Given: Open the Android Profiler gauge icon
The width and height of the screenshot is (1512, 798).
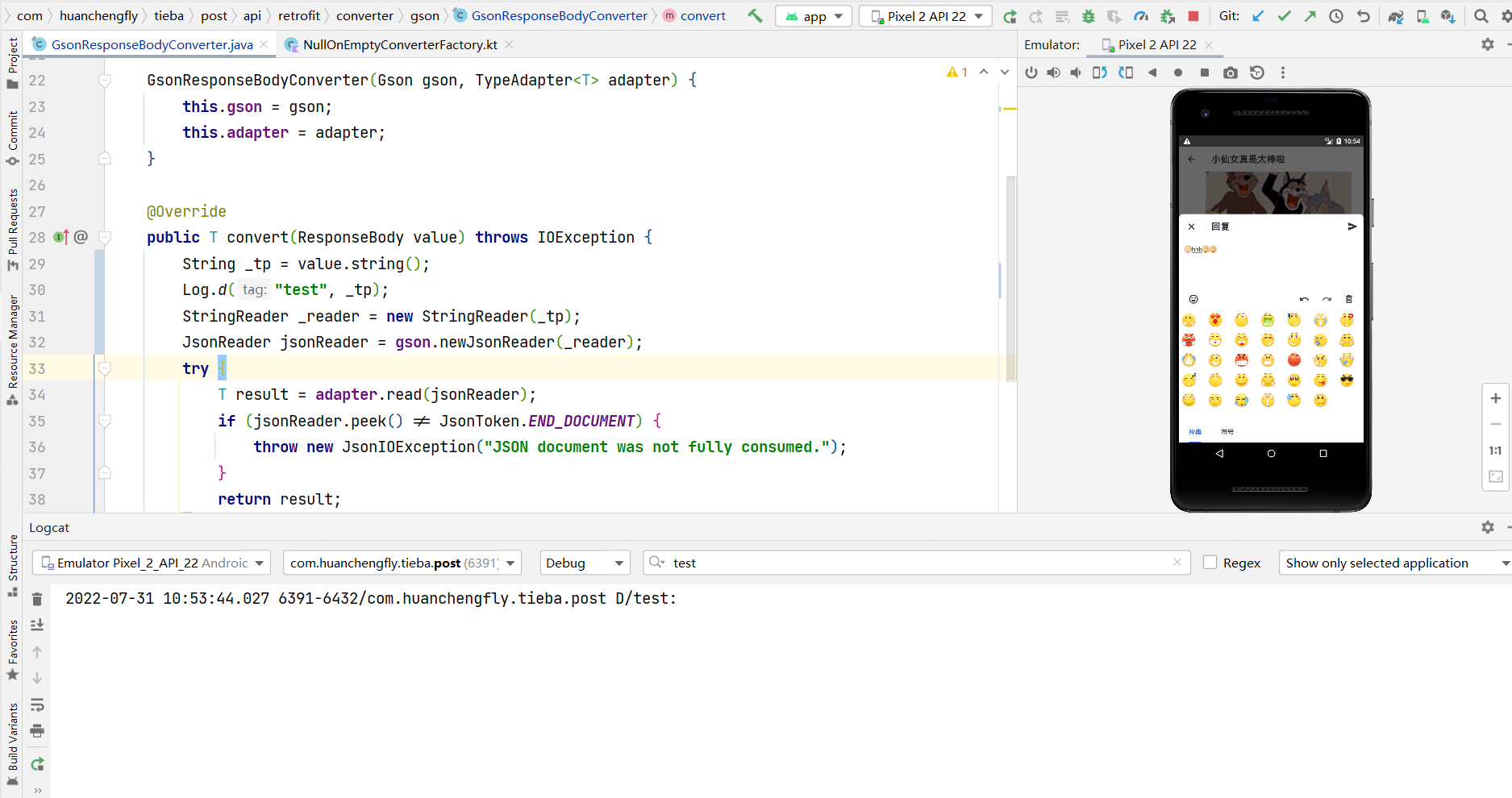Looking at the screenshot, I should click(1141, 15).
